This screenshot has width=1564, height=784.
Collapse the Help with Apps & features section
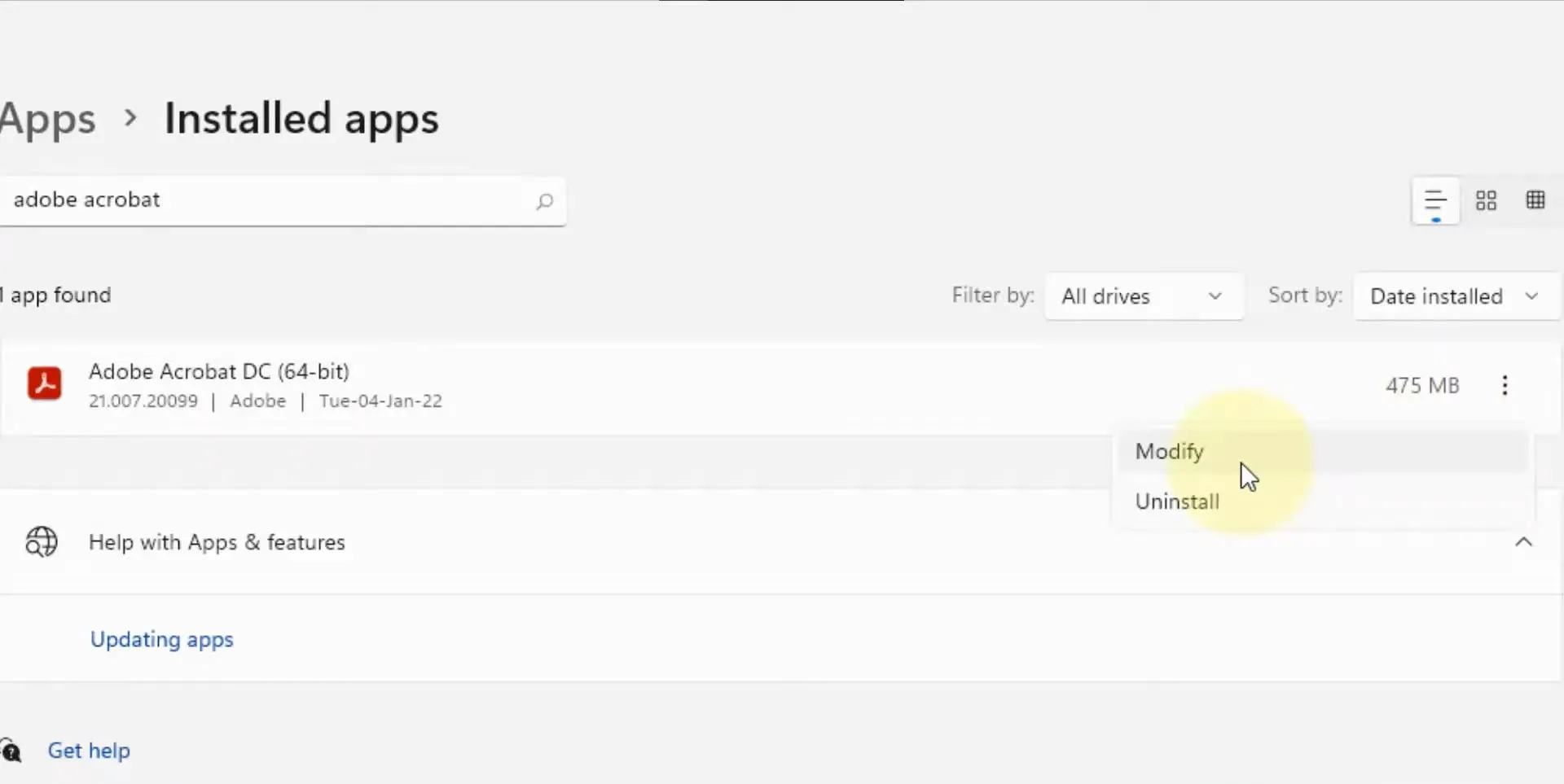click(x=1523, y=542)
